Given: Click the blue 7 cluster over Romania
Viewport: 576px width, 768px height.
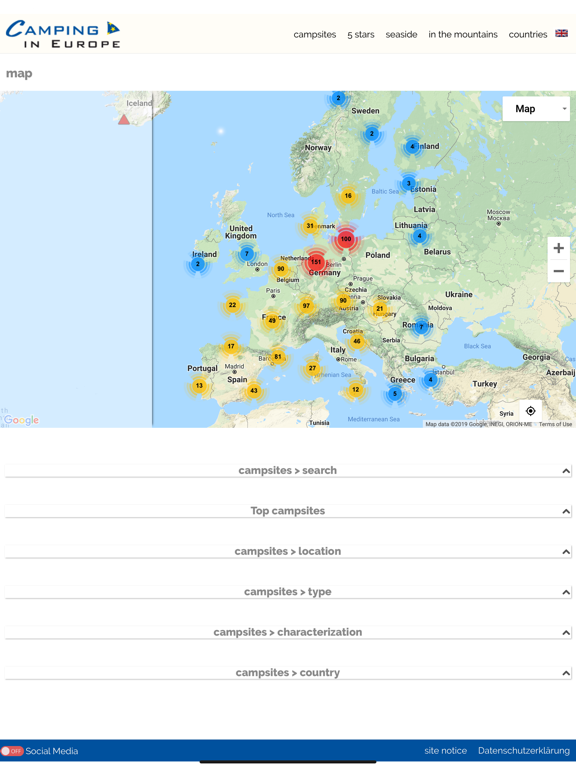Looking at the screenshot, I should (421, 327).
